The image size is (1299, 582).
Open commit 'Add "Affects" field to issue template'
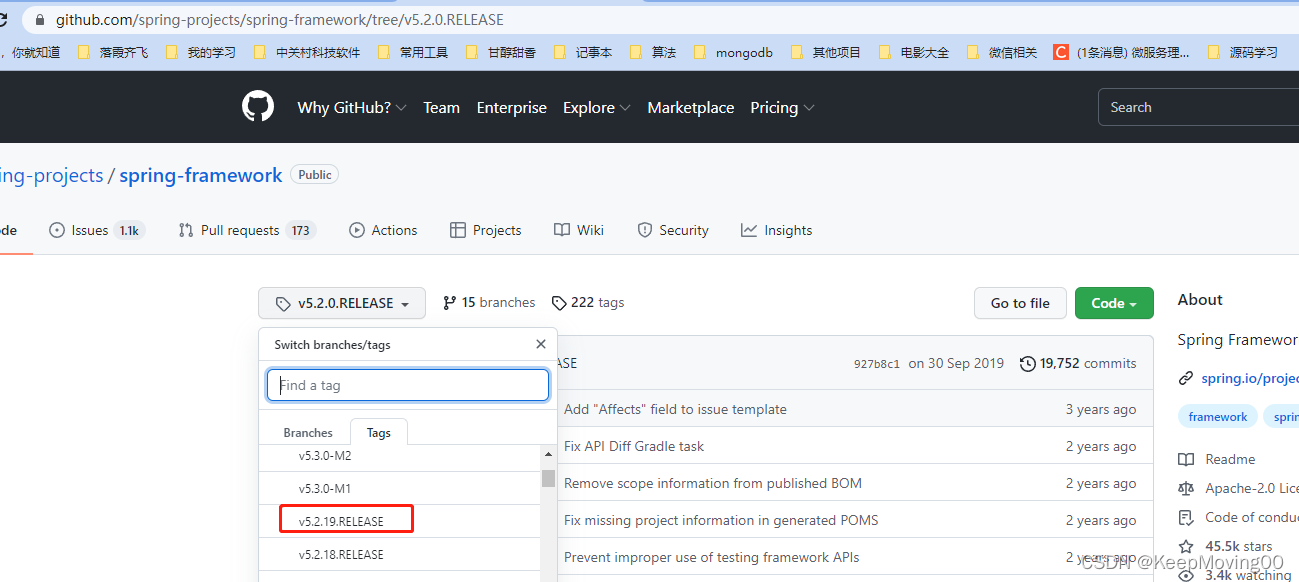(675, 409)
